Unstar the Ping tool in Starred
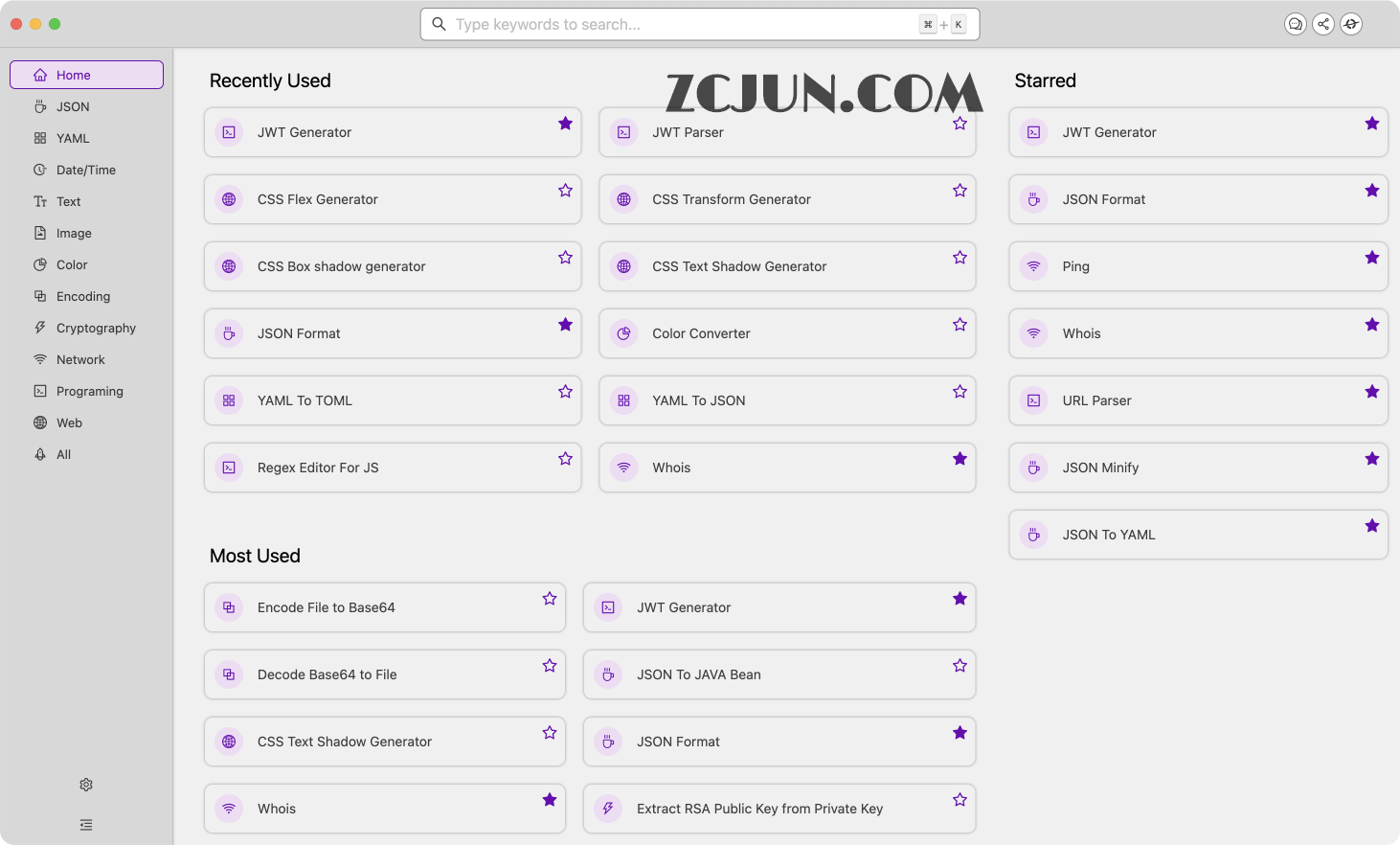Screen dimensions: 1400x845 (x=1371, y=258)
